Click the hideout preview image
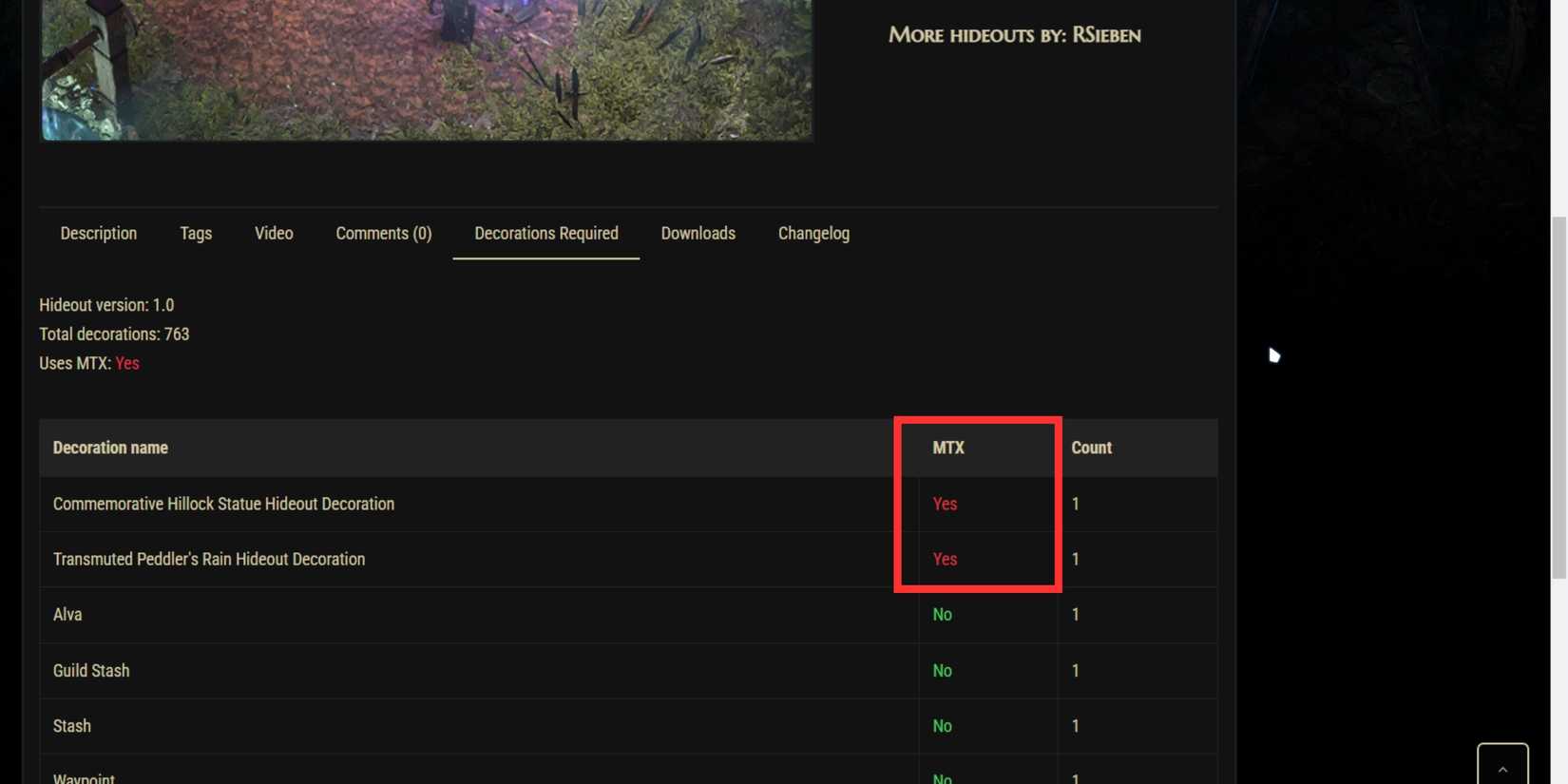This screenshot has width=1568, height=784. (426, 69)
